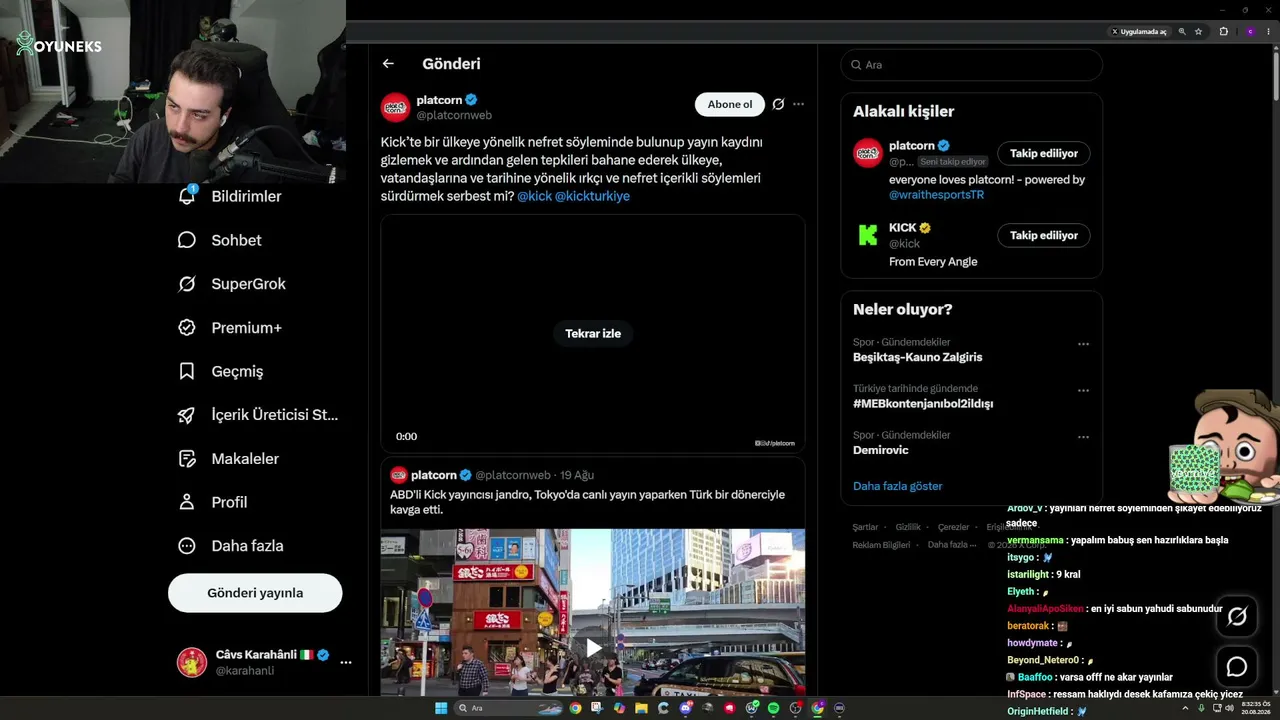The height and width of the screenshot is (720, 1280).
Task: Open Spotify from the taskbar
Action: click(773, 708)
